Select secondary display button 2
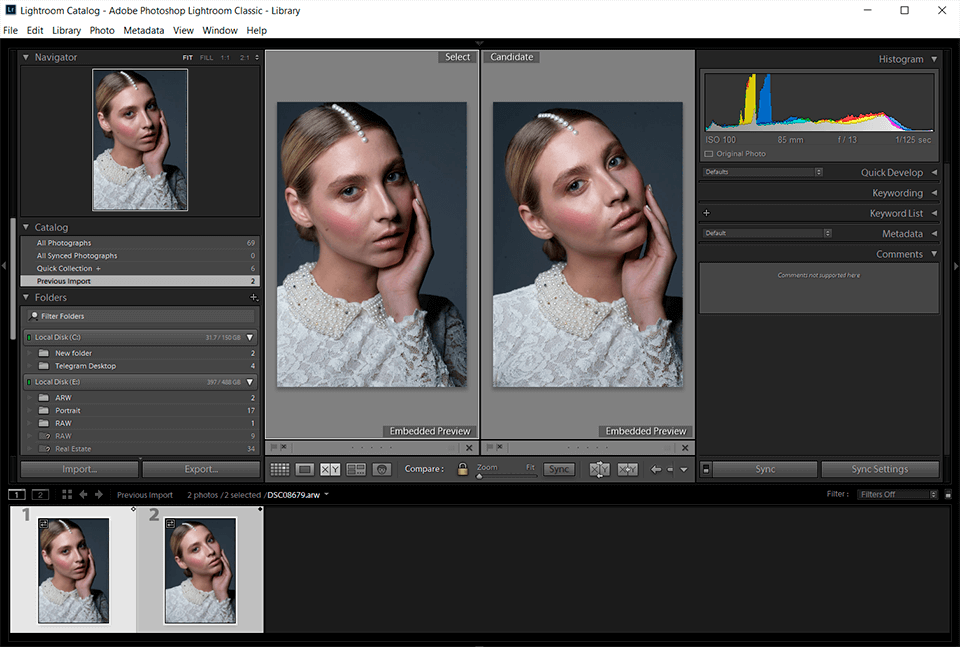 [x=40, y=494]
